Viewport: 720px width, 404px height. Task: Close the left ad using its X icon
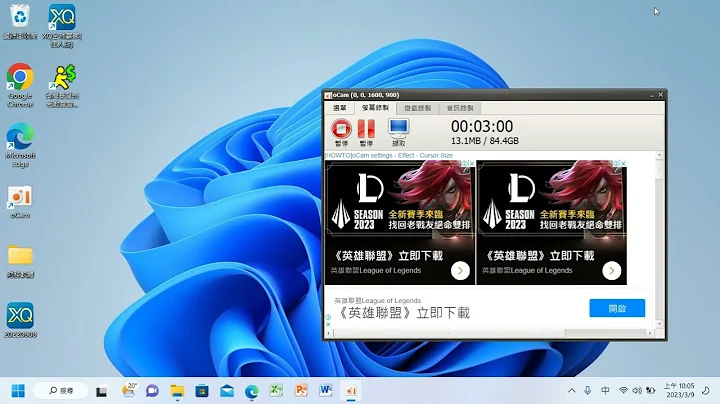pyautogui.click(x=472, y=163)
